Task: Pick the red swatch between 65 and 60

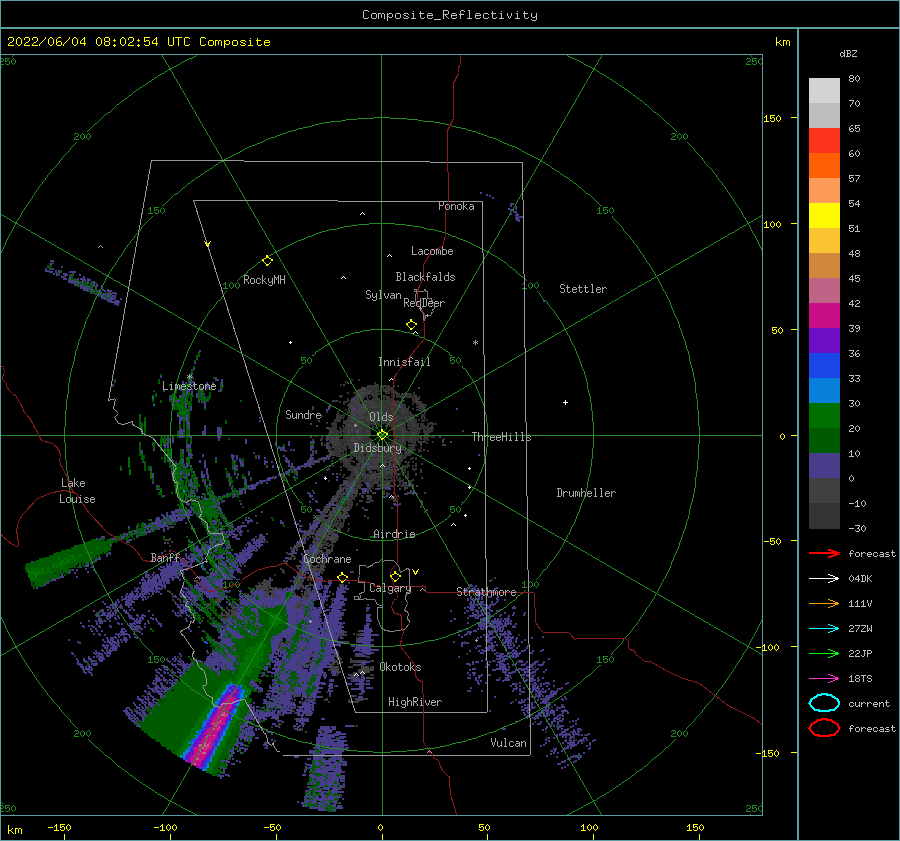Action: (824, 141)
